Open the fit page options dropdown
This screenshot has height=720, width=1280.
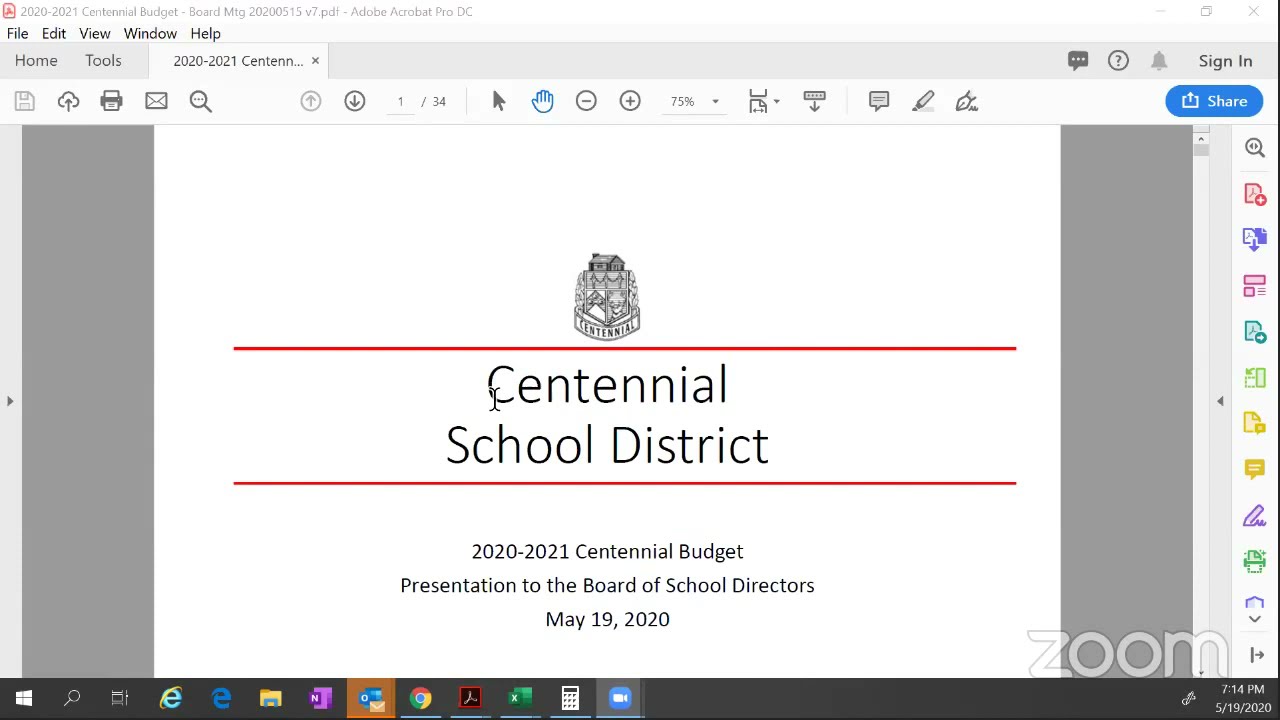764,101
